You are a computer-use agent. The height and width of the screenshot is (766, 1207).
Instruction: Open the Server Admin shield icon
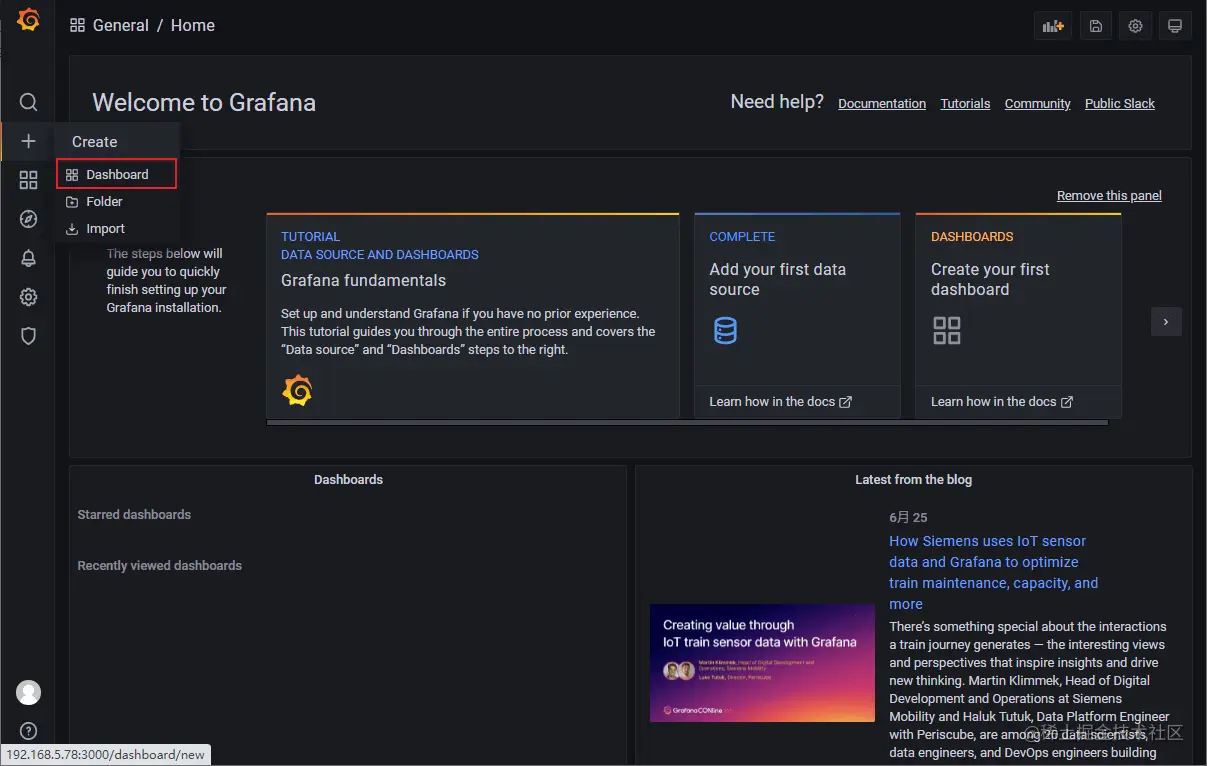[28, 336]
